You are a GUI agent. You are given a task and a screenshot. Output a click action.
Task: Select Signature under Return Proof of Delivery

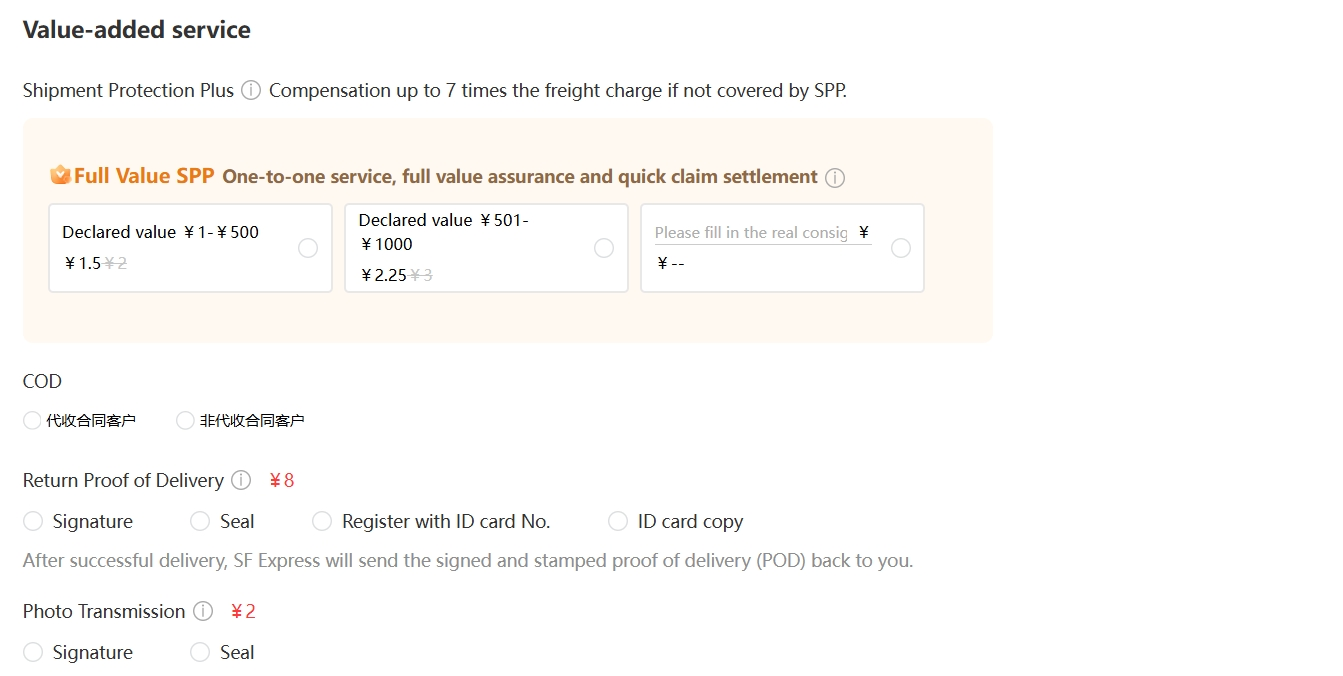[x=33, y=522]
